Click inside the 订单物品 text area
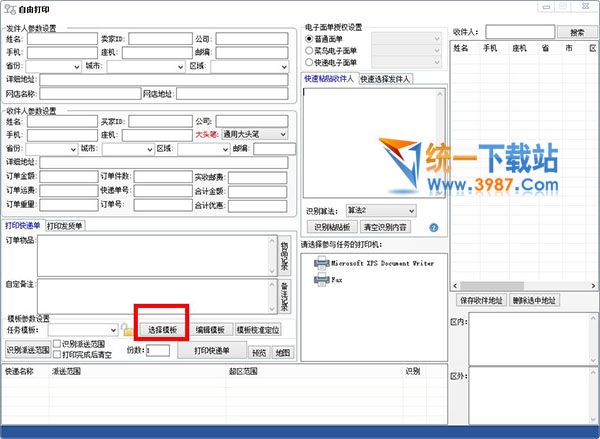Image resolution: width=600 pixels, height=439 pixels. tap(153, 256)
